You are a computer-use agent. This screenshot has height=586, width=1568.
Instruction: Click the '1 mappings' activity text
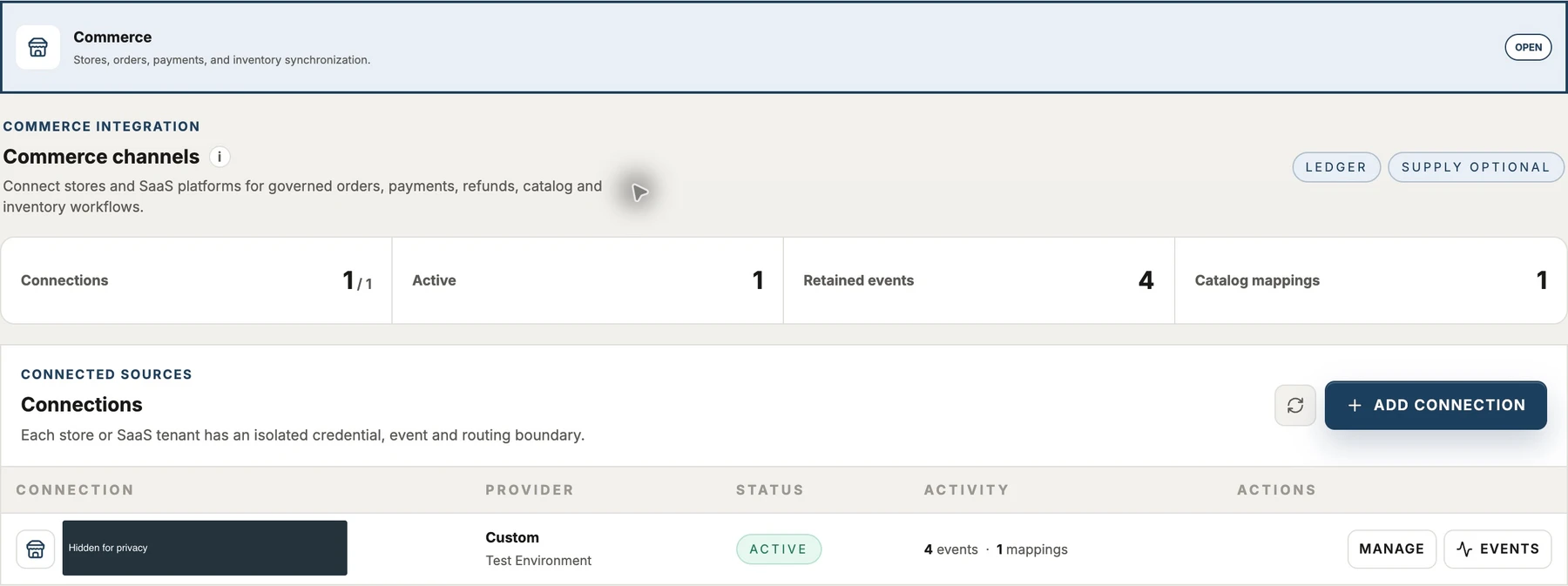tap(1032, 549)
